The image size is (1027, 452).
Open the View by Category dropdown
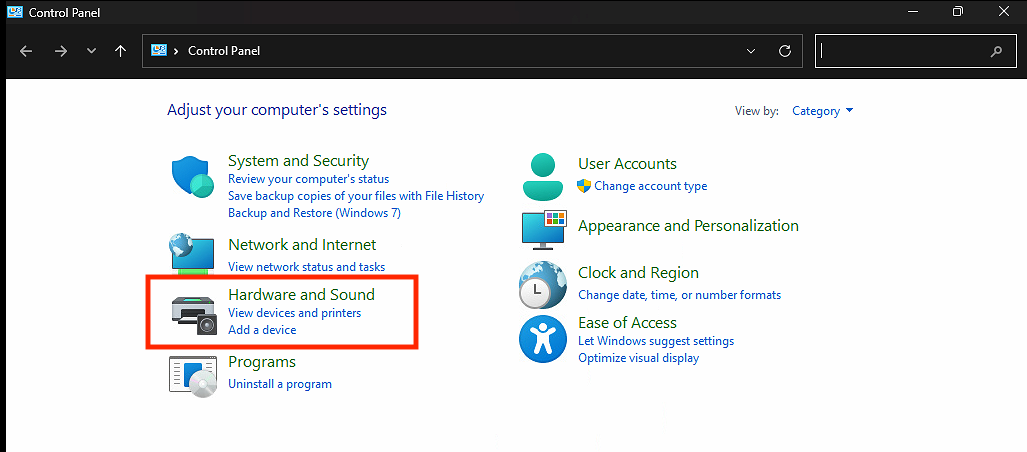click(x=823, y=111)
